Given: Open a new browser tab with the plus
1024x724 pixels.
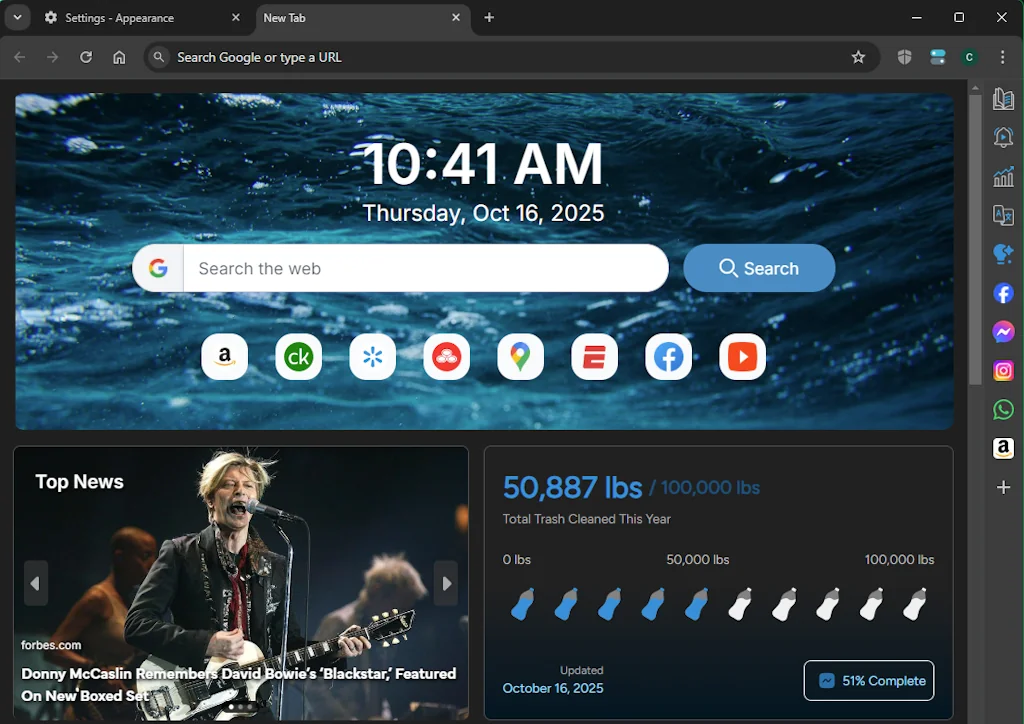Looking at the screenshot, I should coord(489,17).
